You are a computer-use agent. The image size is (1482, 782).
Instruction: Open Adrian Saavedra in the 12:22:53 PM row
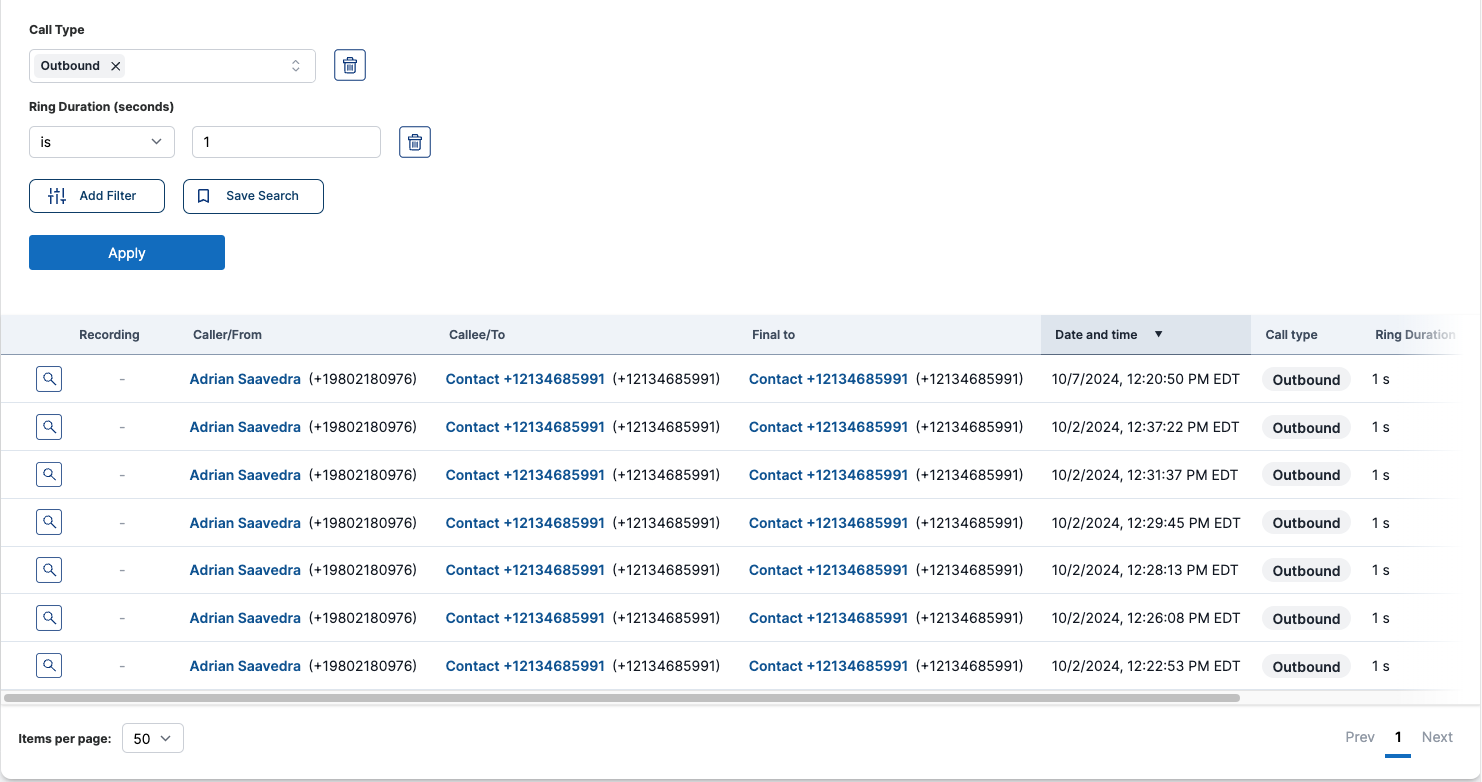pos(245,666)
